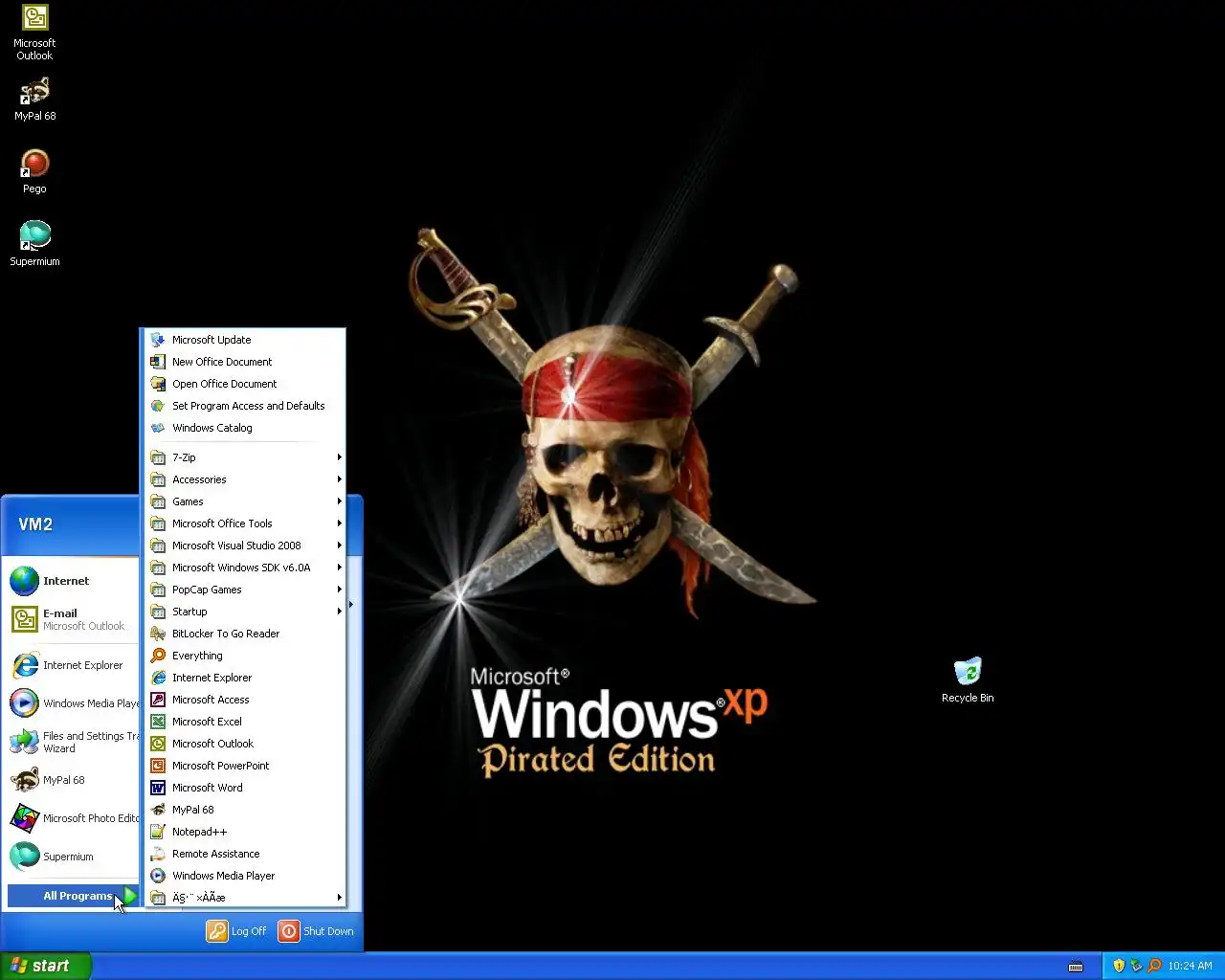
Task: Click the taskbar clock showing 10:24 AM
Action: (x=1190, y=966)
